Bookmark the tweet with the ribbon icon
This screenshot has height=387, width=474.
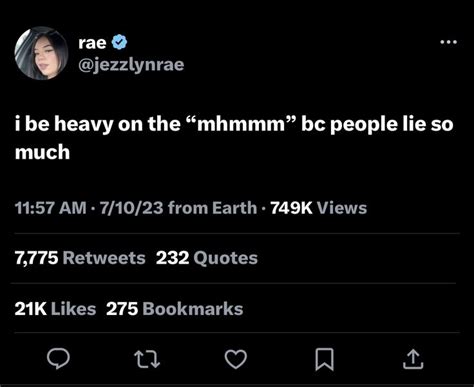324,359
